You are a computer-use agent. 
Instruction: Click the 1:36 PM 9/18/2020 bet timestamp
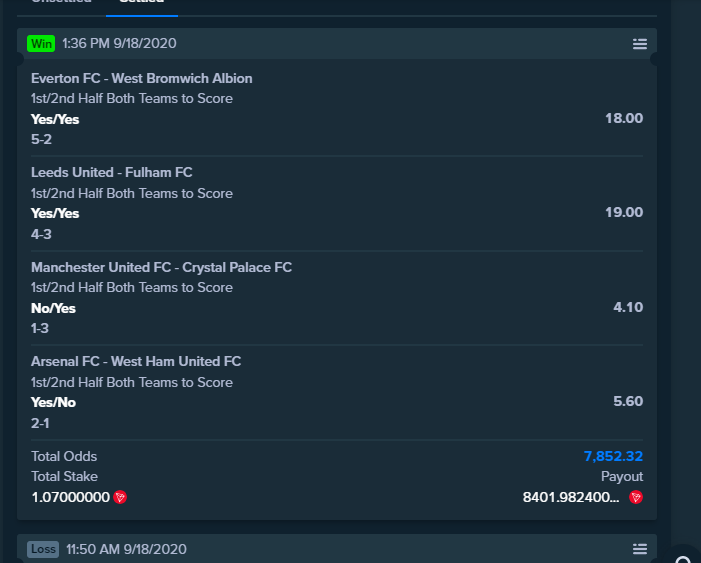(x=119, y=43)
